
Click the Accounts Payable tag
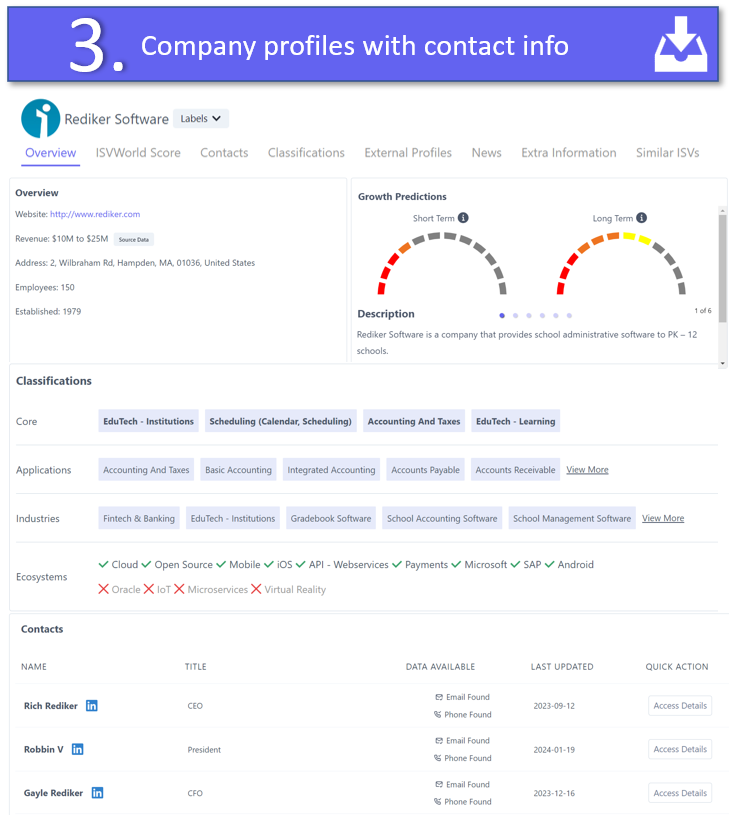coord(426,469)
